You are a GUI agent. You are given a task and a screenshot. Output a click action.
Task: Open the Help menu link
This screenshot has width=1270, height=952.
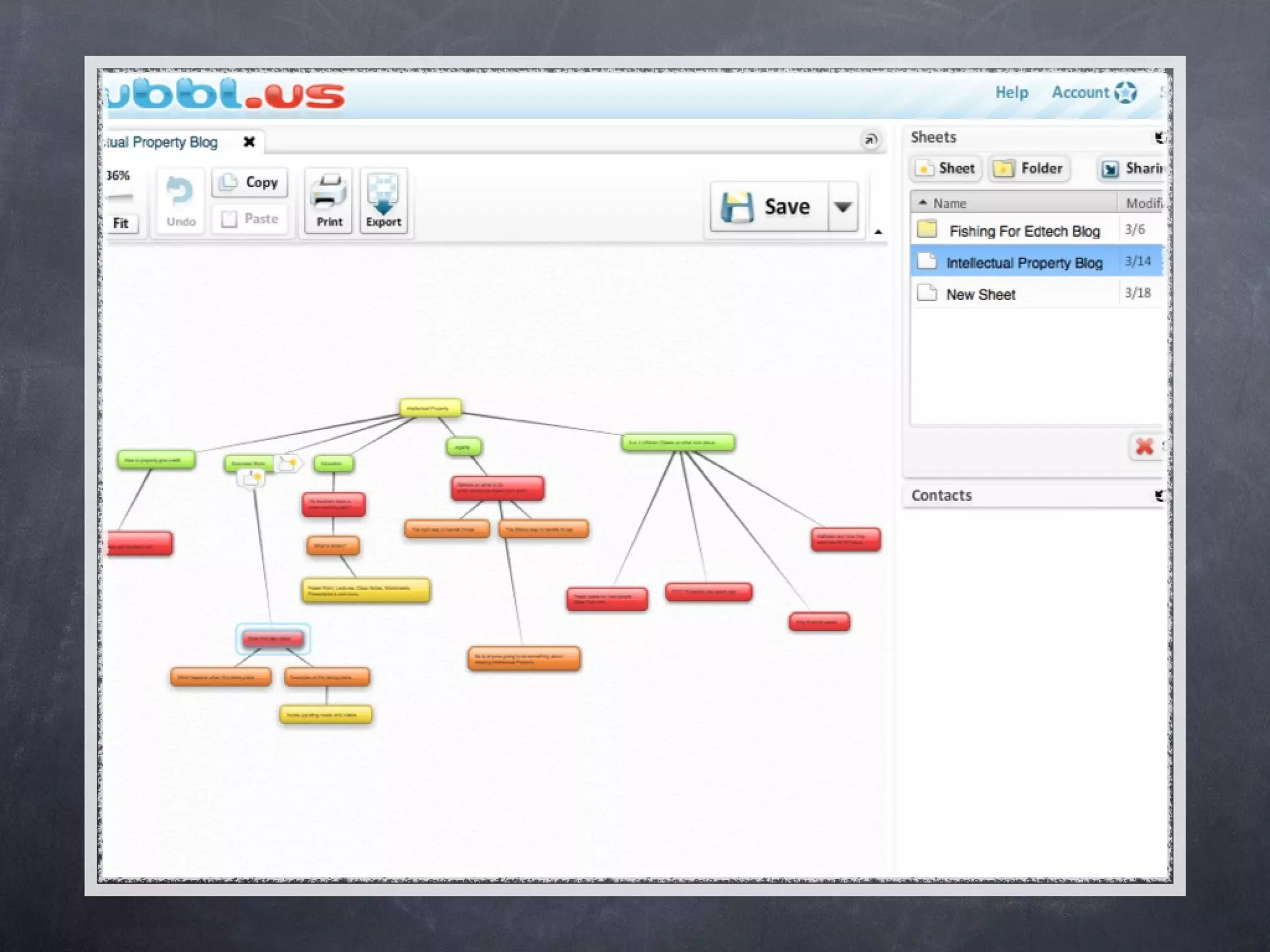(1011, 92)
